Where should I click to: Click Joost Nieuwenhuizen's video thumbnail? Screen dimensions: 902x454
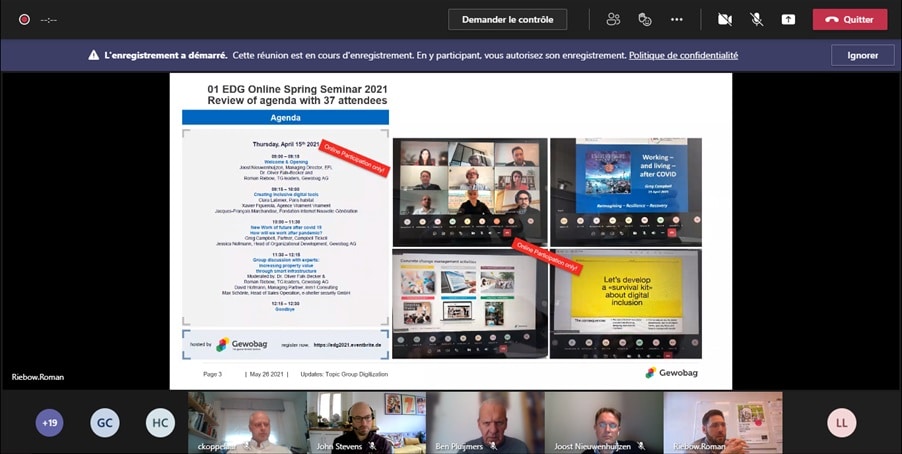coord(601,422)
